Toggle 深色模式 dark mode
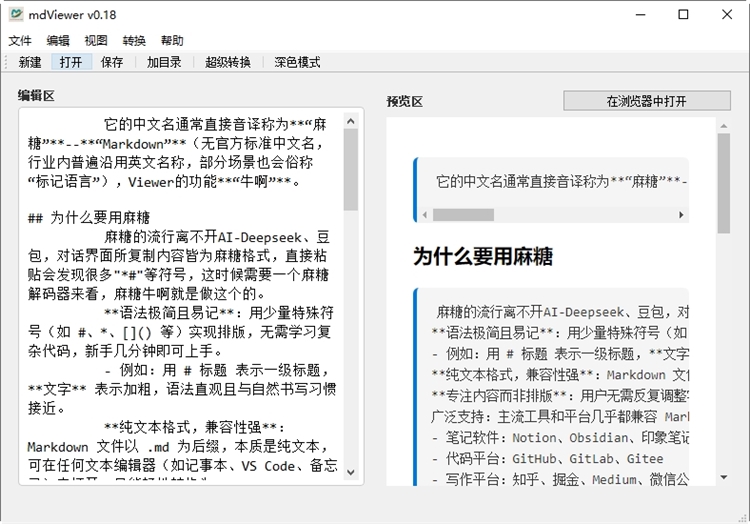The image size is (750, 524). [x=297, y=62]
